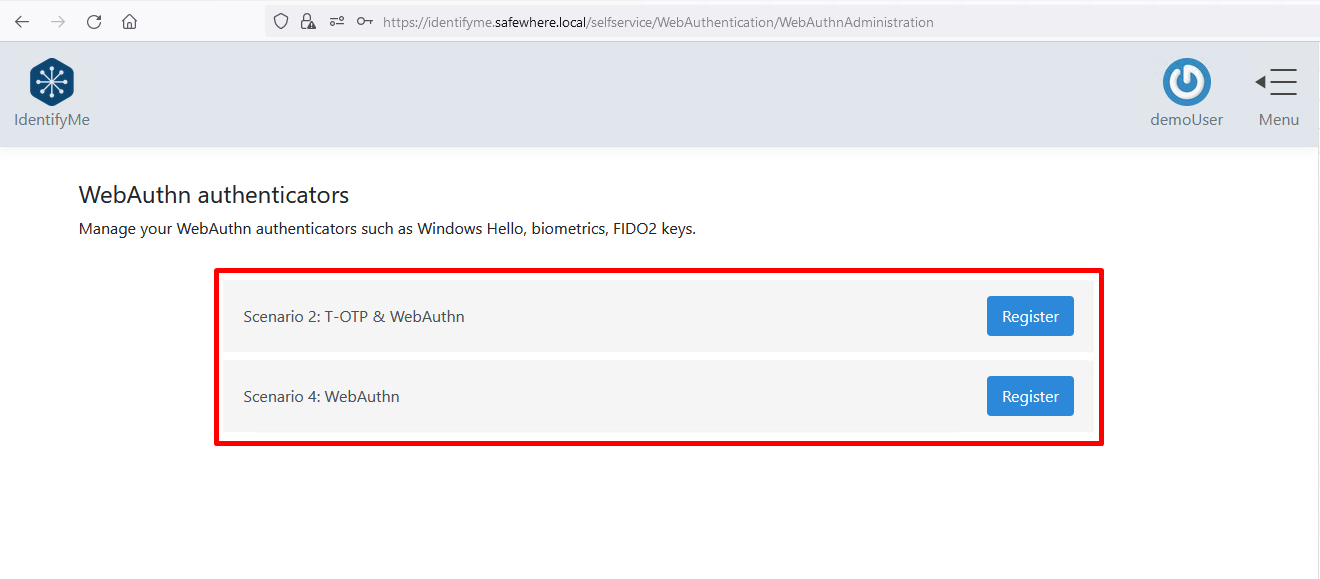Select the Scenario 2: T-OTP & WebAuthn row text
The image size is (1320, 579).
[x=354, y=317]
